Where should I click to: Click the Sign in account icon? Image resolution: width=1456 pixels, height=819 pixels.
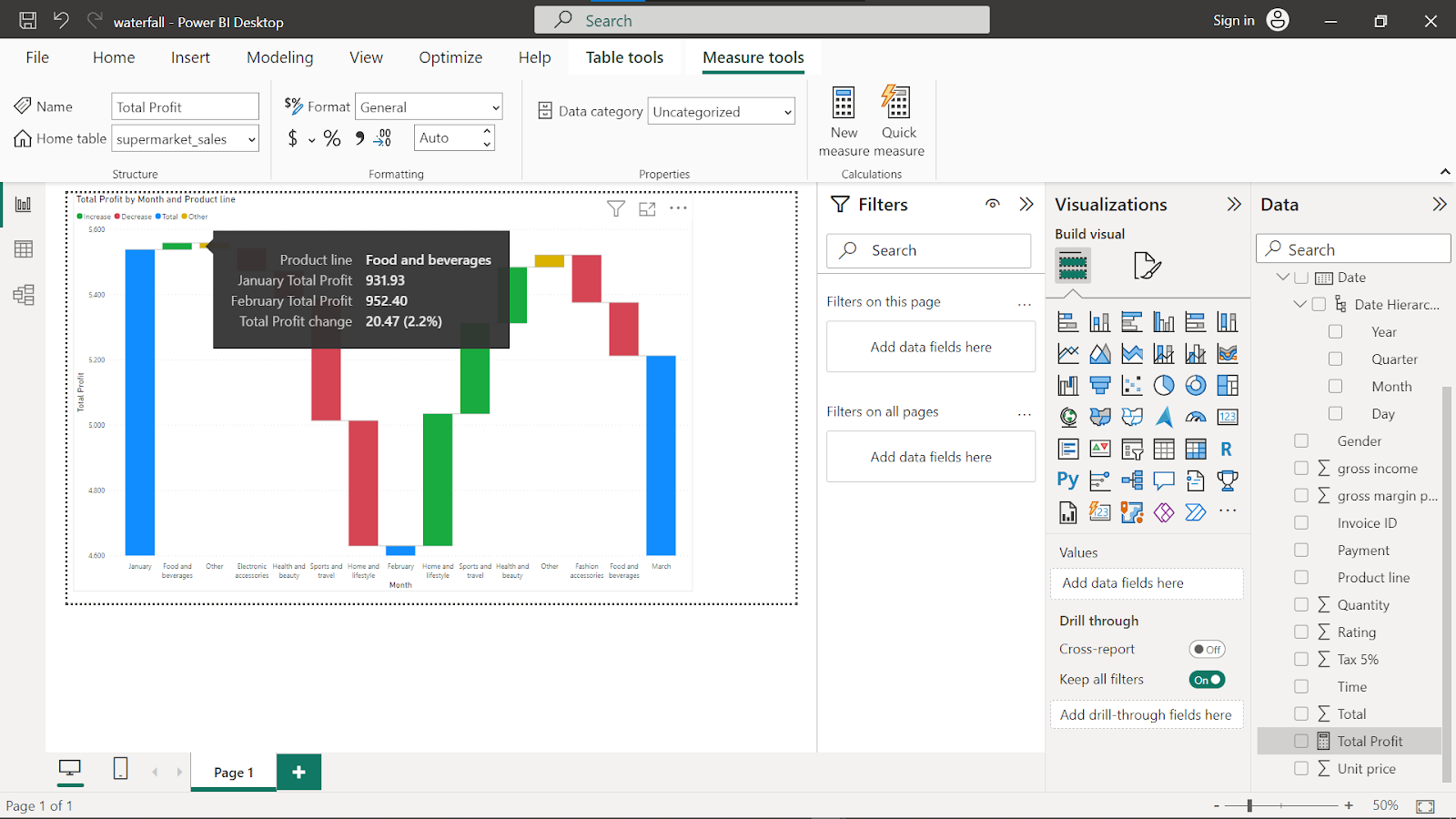(x=1278, y=20)
